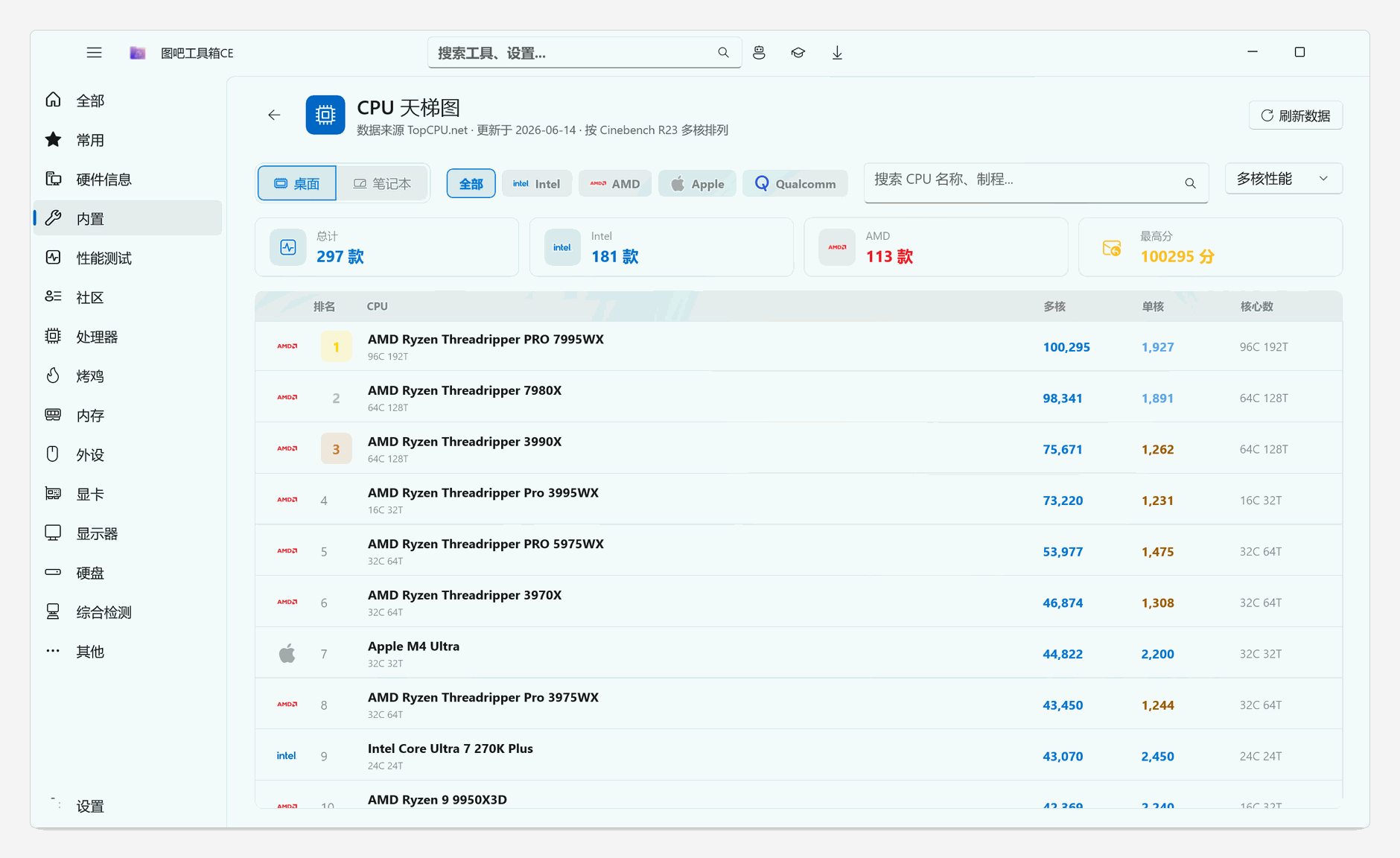Image resolution: width=1400 pixels, height=858 pixels.
Task: Switch to 笔记本 laptop CPUs
Action: (382, 183)
